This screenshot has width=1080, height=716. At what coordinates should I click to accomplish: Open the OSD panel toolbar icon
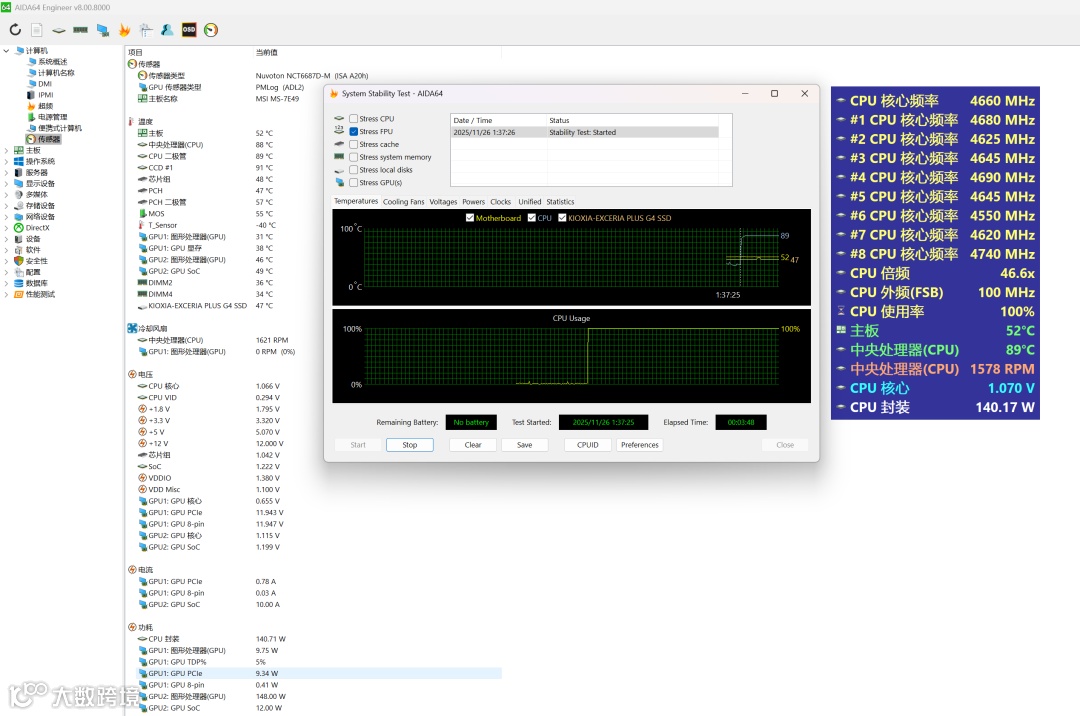point(189,30)
